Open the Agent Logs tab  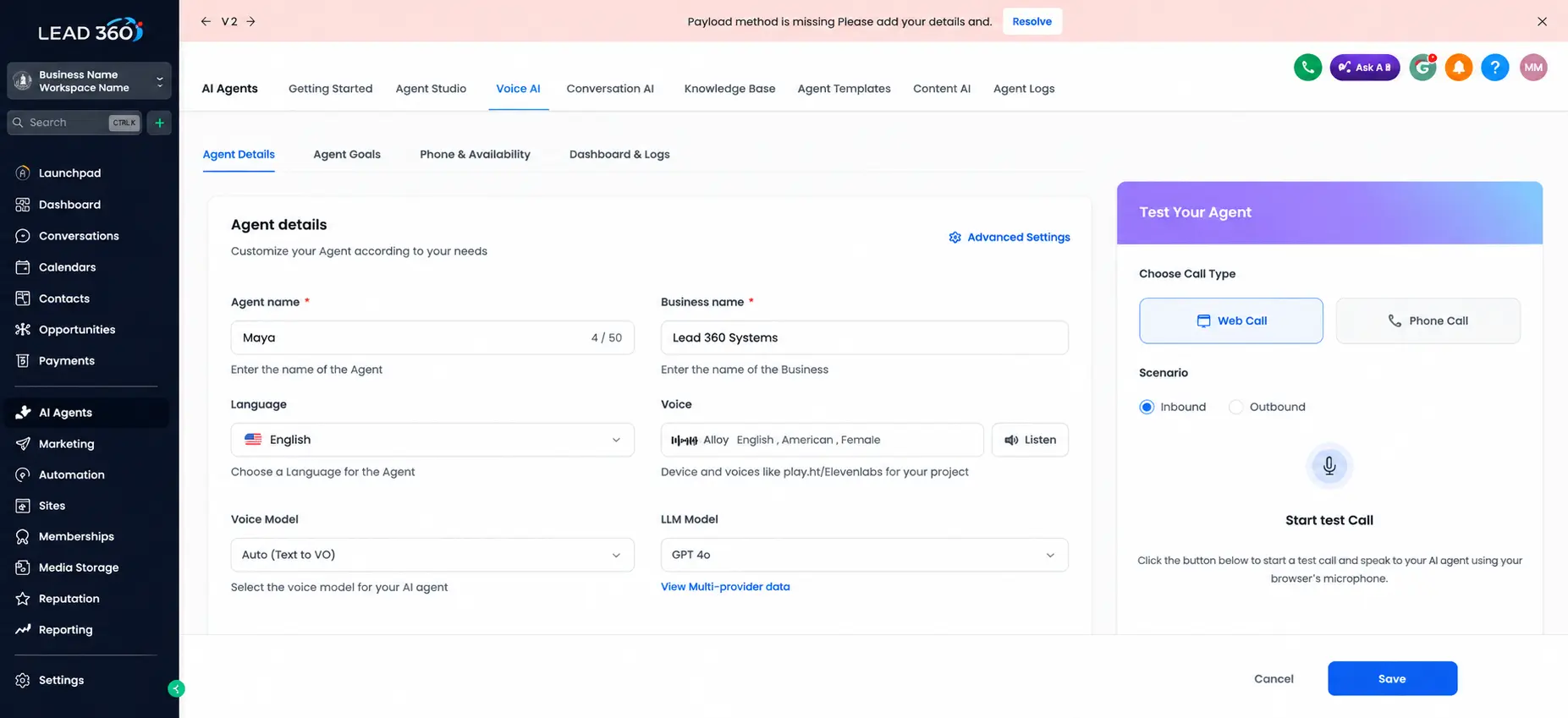(x=1023, y=89)
